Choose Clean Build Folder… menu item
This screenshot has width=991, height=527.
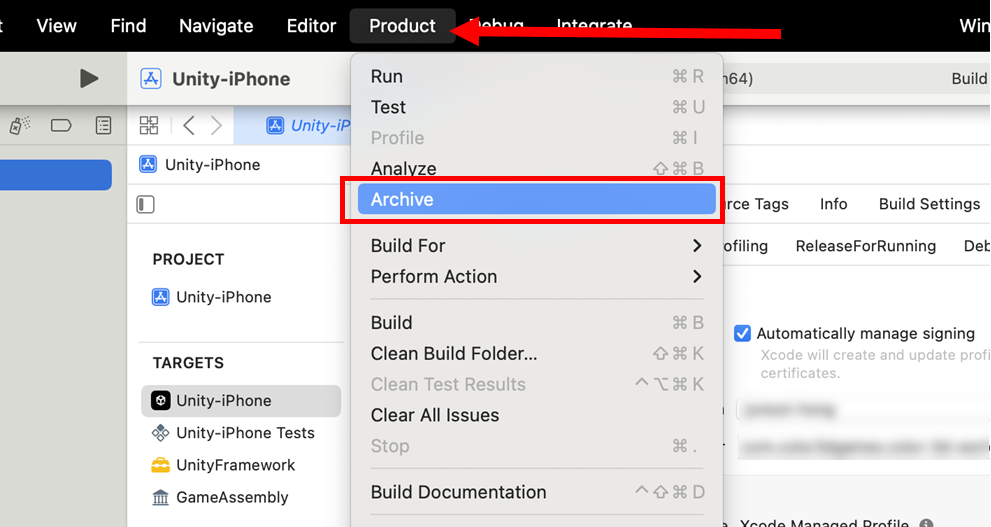click(x=537, y=354)
